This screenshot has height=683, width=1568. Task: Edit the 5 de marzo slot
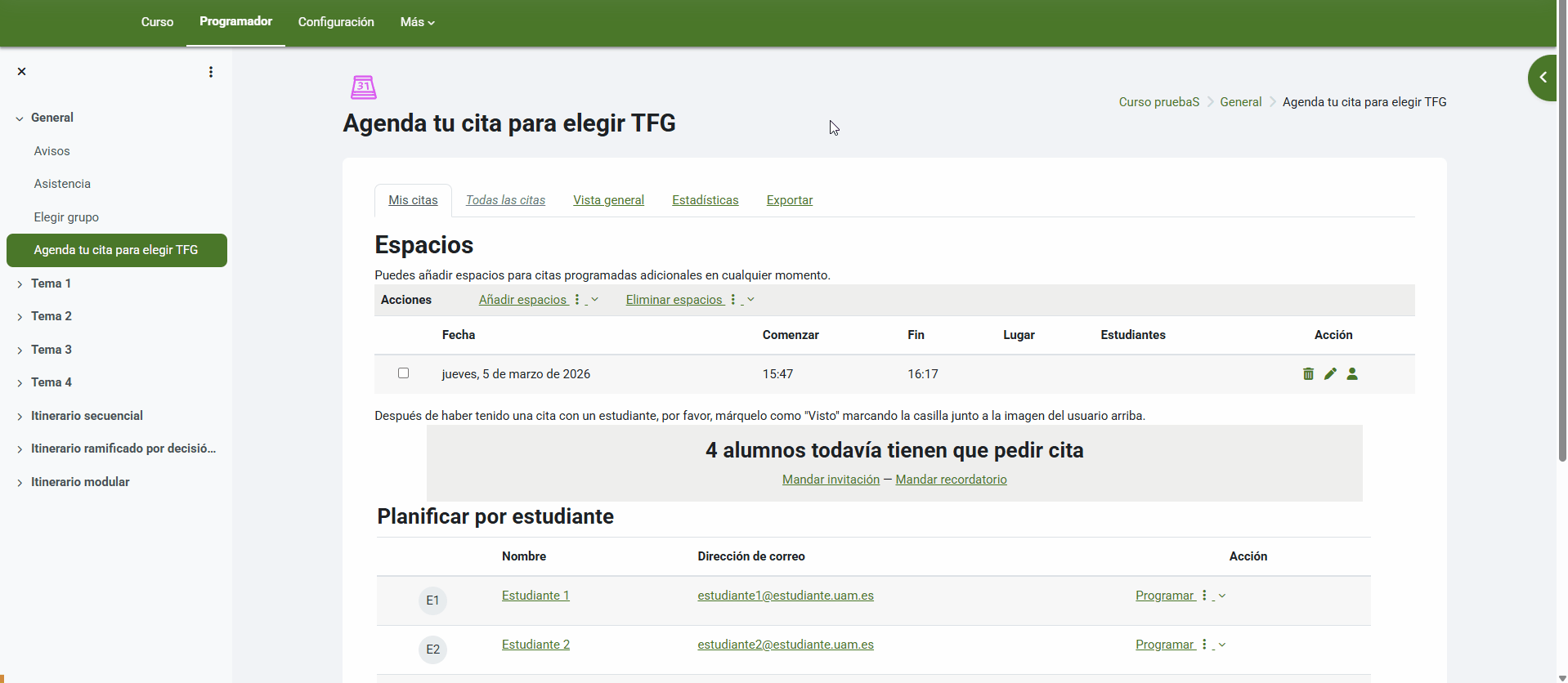point(1330,373)
